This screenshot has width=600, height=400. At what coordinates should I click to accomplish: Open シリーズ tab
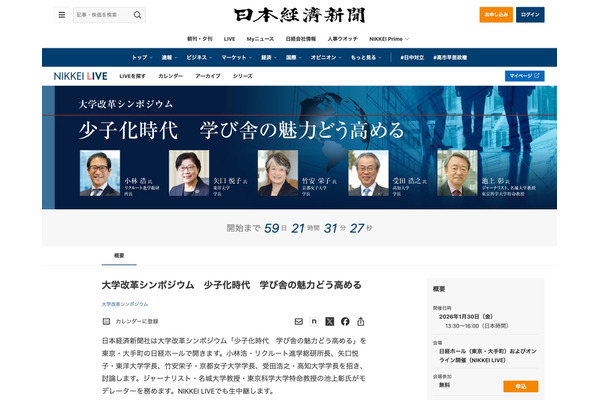(243, 76)
